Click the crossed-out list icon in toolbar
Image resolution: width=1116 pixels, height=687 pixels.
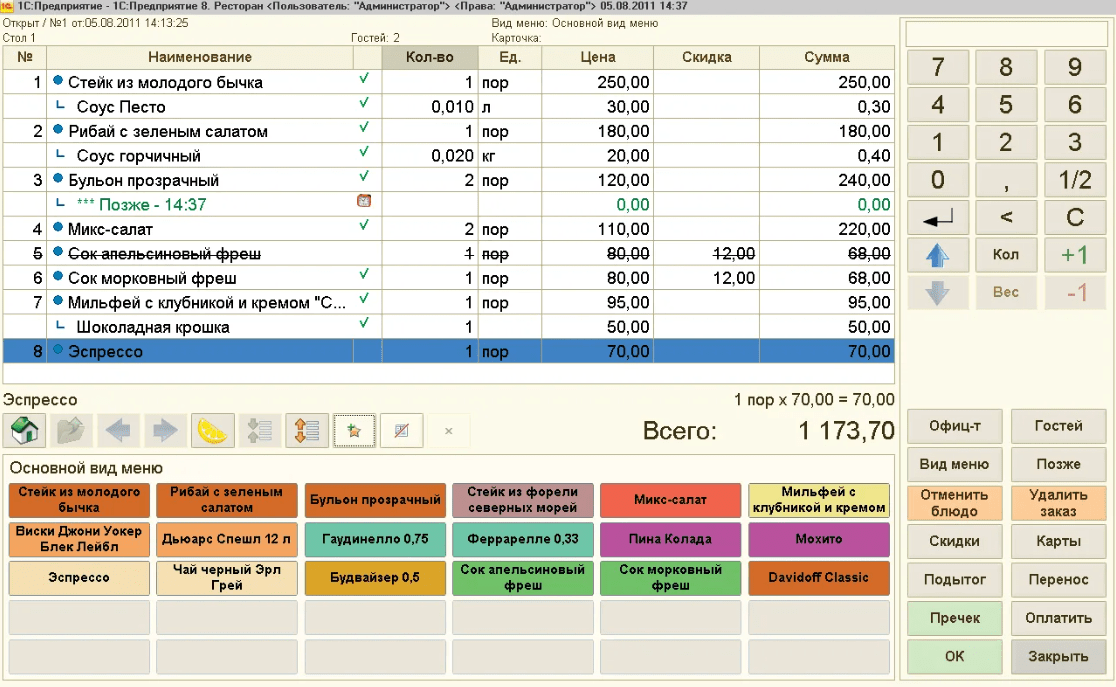(401, 431)
